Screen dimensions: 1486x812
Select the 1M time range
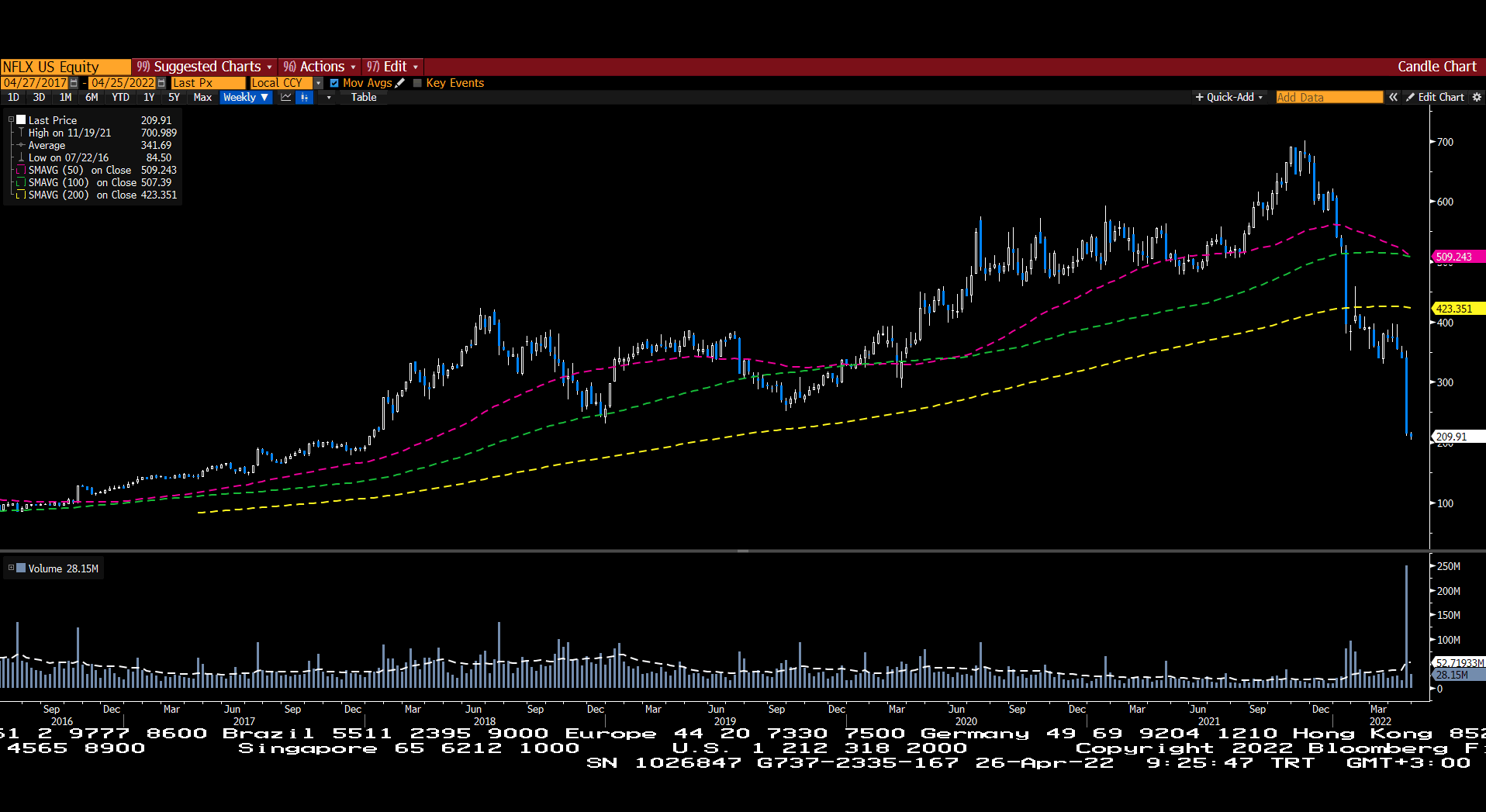coord(65,97)
